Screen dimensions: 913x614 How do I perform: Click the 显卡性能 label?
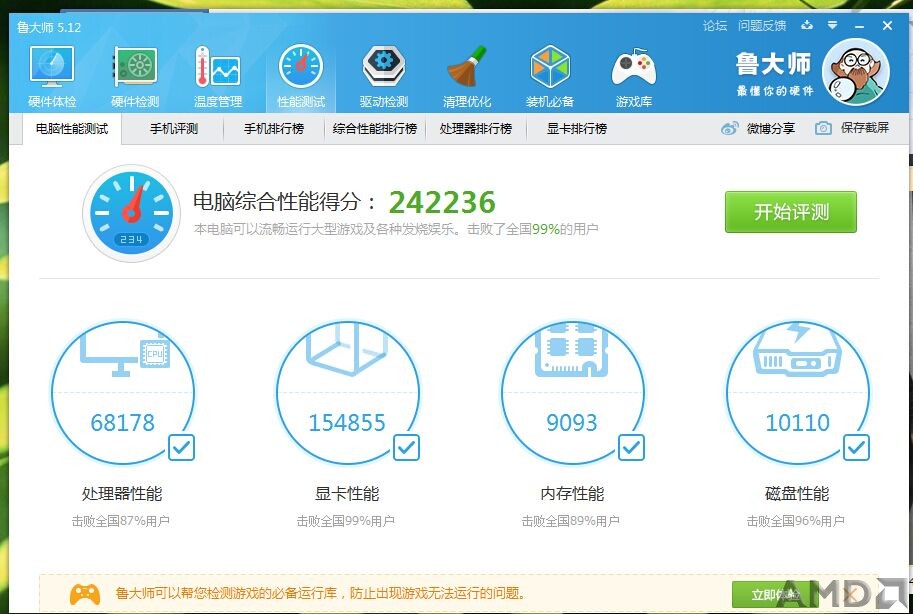click(x=347, y=494)
